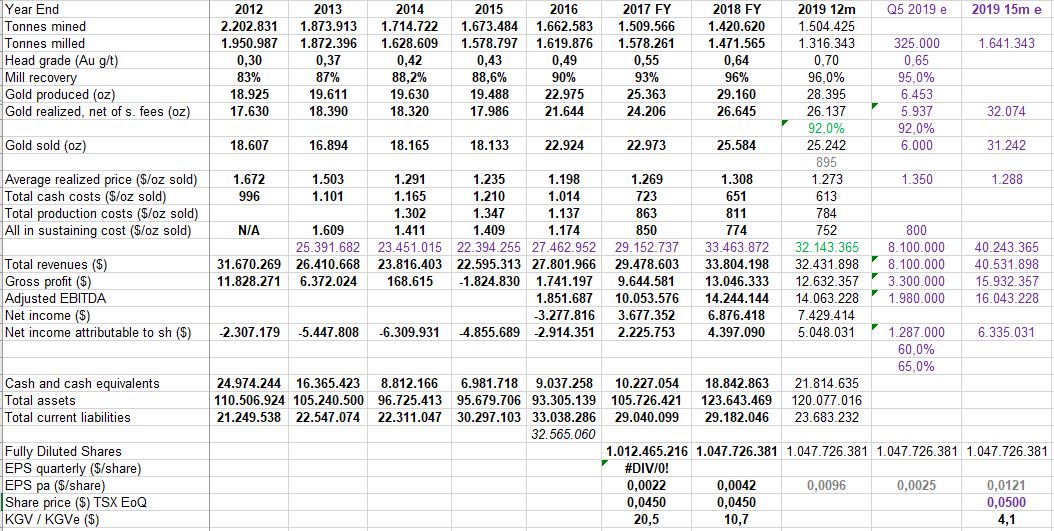This screenshot has height=531, width=1054.
Task: Select net income value -3.277.816
Action: point(563,315)
